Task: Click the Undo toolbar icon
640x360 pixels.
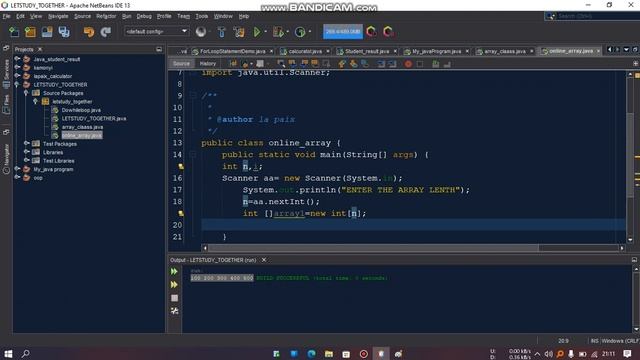Action: pos(89,32)
